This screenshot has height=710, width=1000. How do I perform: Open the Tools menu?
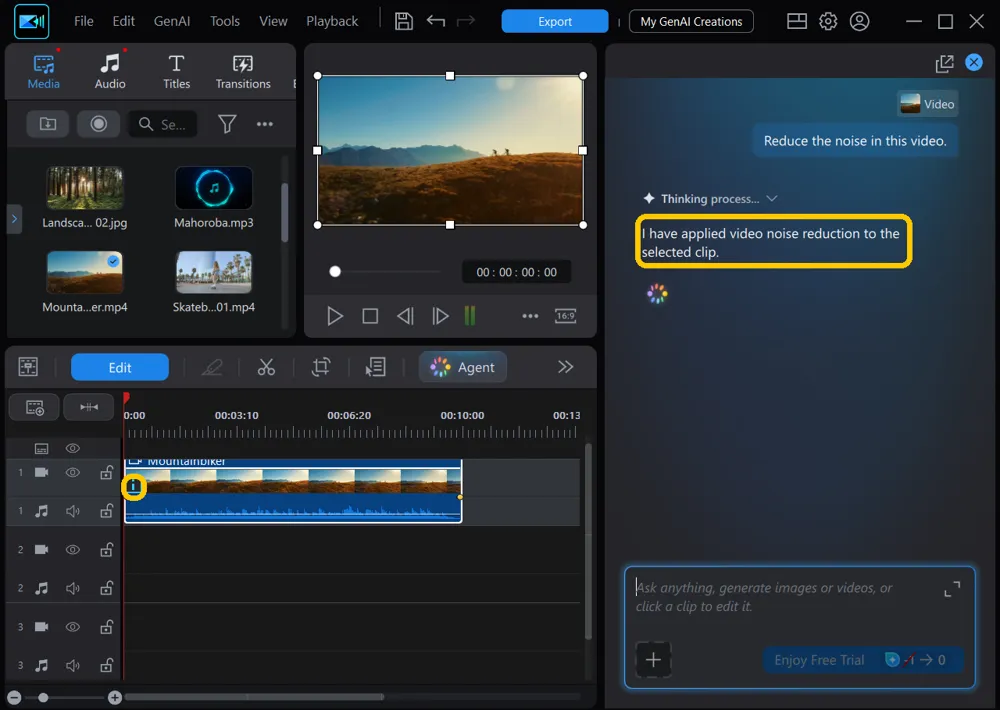(224, 21)
